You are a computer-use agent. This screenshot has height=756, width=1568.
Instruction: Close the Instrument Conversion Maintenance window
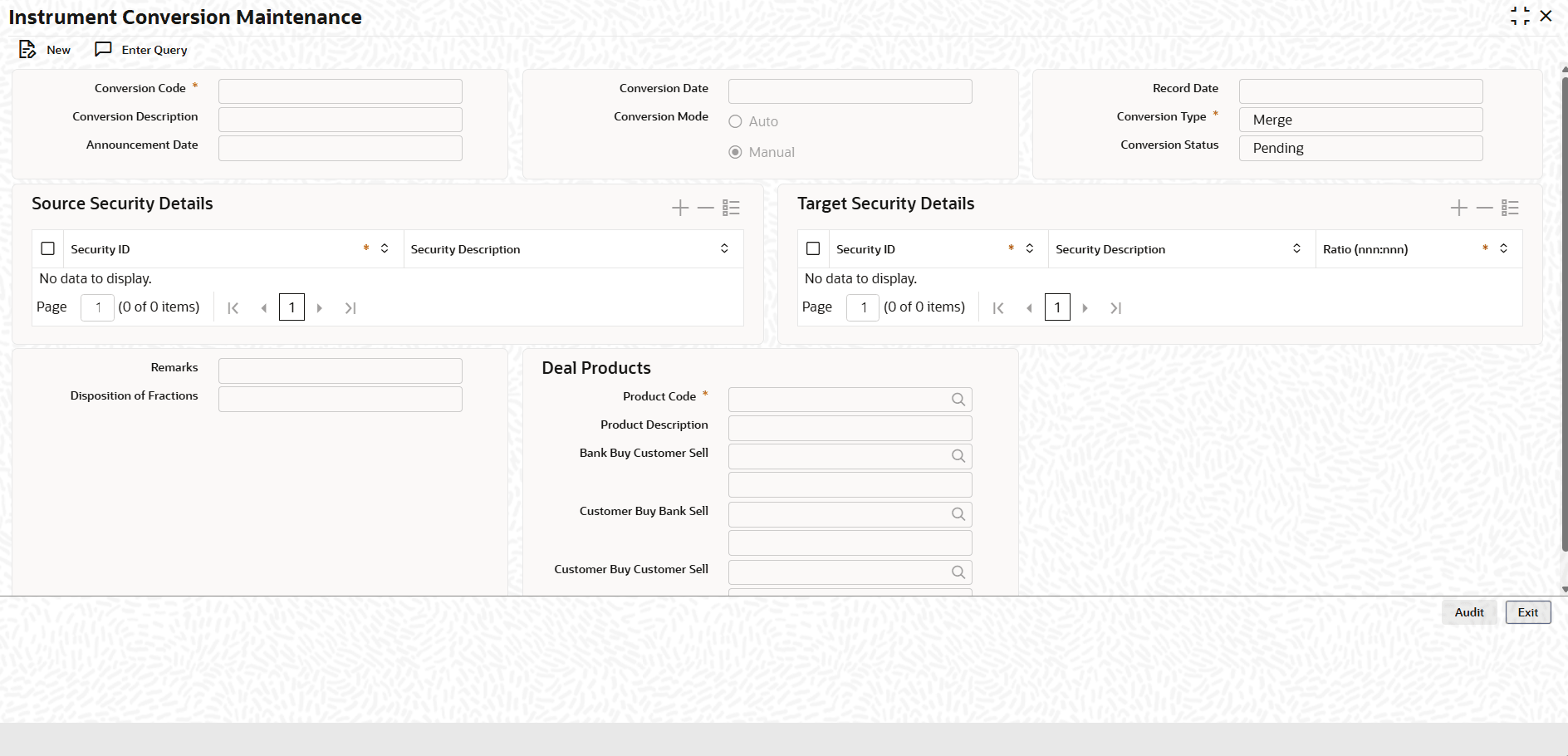pyautogui.click(x=1546, y=17)
